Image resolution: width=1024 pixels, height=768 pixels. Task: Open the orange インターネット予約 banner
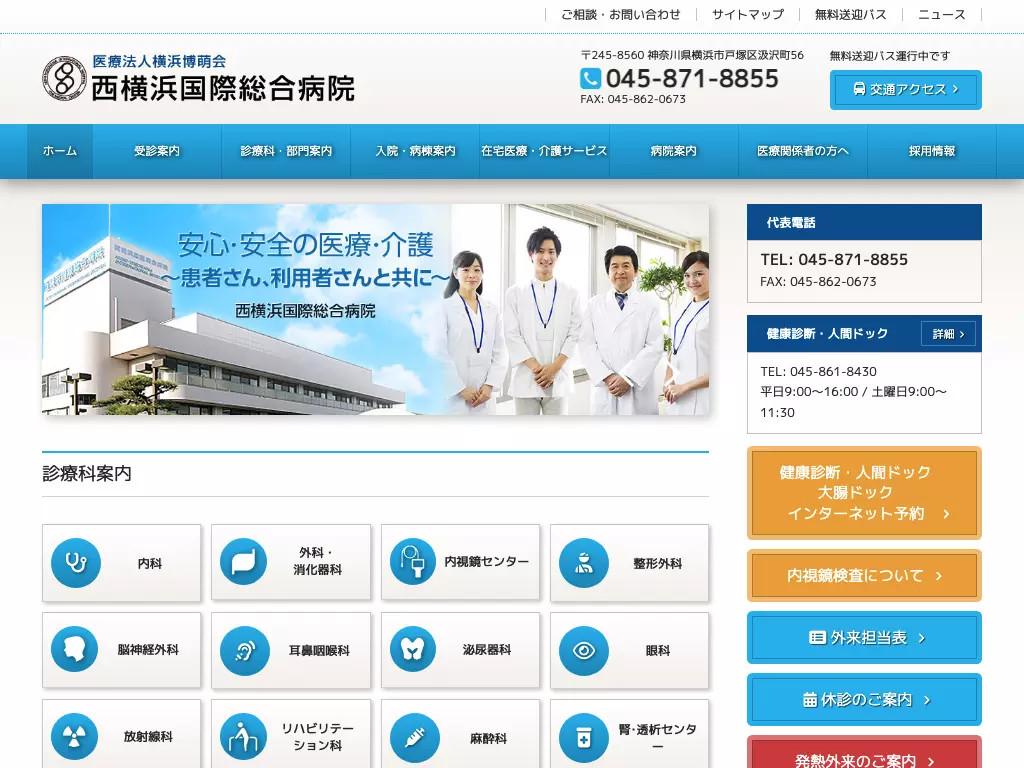click(x=864, y=492)
